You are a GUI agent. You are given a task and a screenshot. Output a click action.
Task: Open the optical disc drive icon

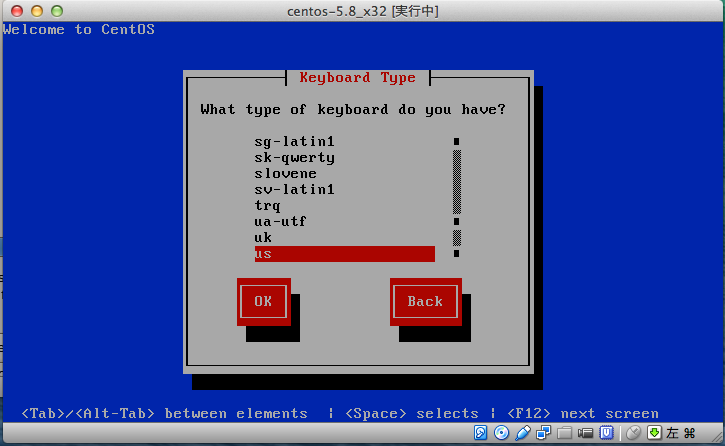tap(501, 433)
